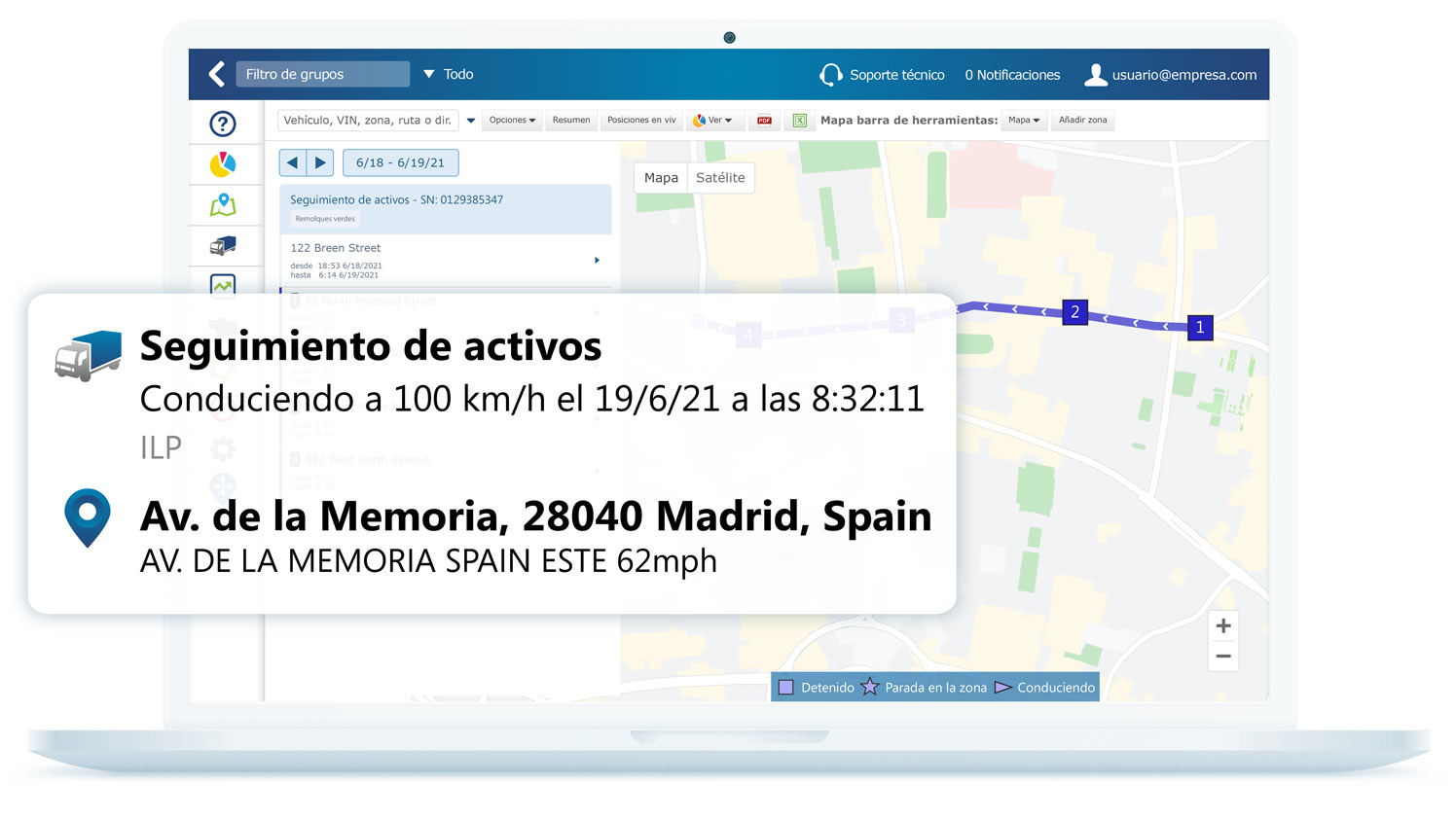
Task: Click the headset support icon
Action: [x=830, y=75]
